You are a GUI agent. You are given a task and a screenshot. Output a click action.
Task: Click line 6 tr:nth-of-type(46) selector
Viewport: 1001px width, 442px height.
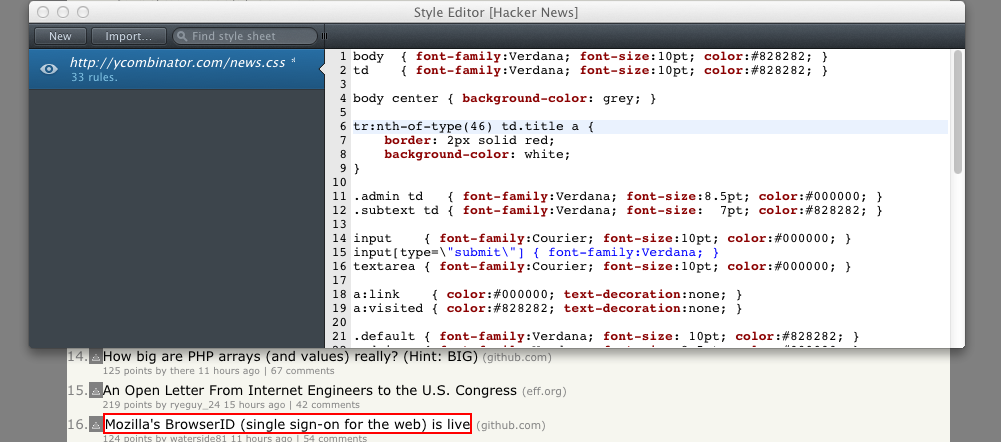473,126
